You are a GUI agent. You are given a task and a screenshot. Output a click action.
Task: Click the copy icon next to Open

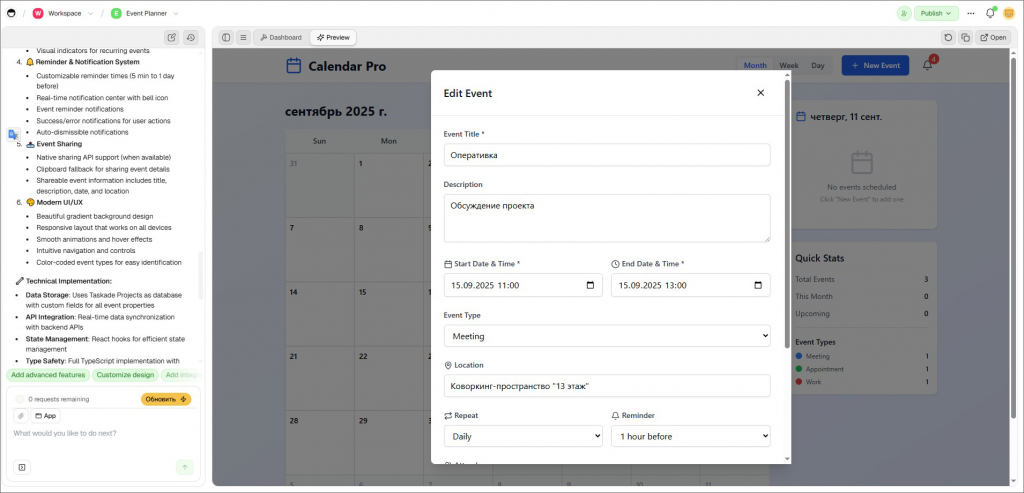(965, 38)
